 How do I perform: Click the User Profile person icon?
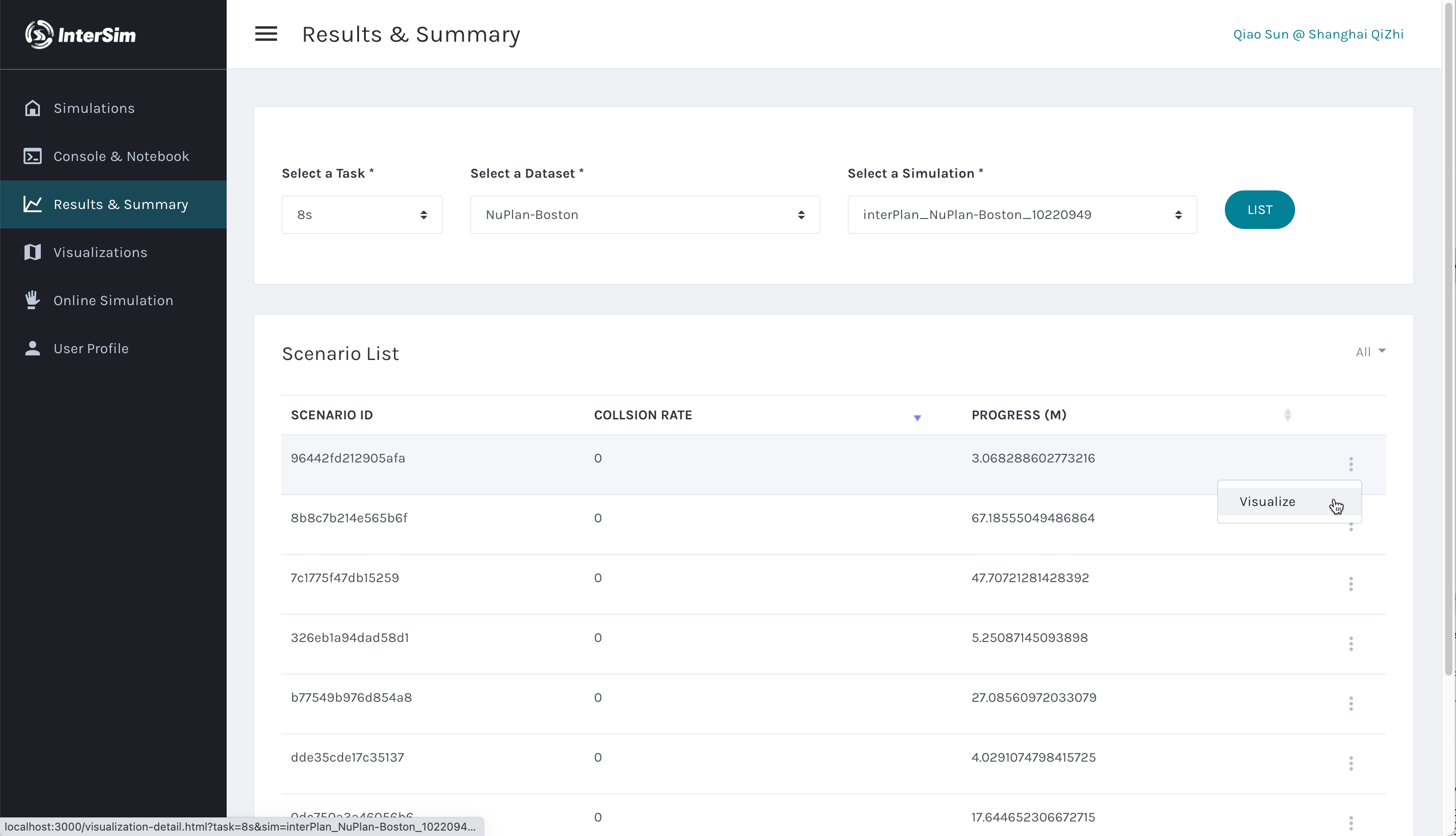[x=32, y=348]
